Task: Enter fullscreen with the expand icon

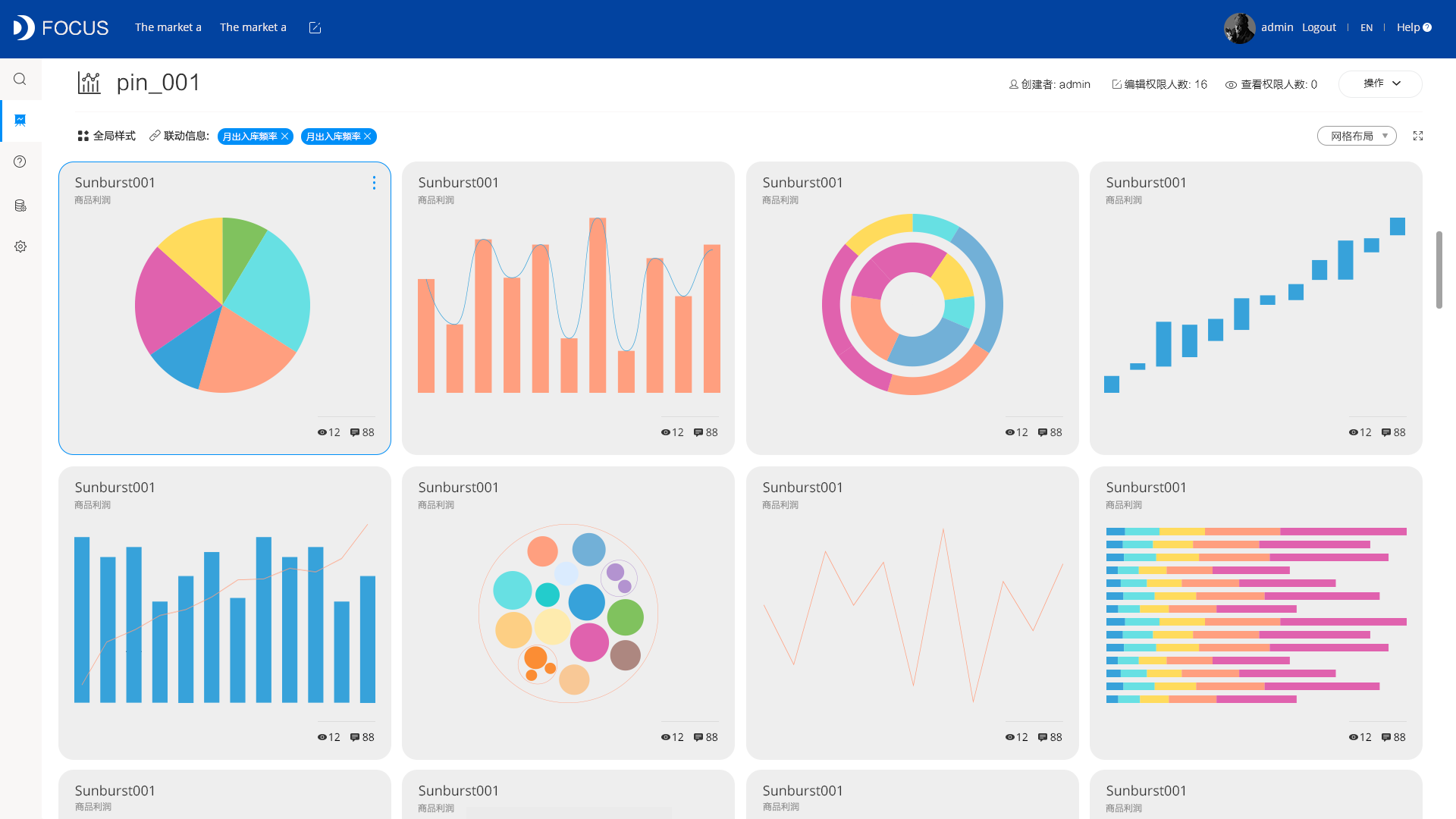Action: (x=1418, y=136)
